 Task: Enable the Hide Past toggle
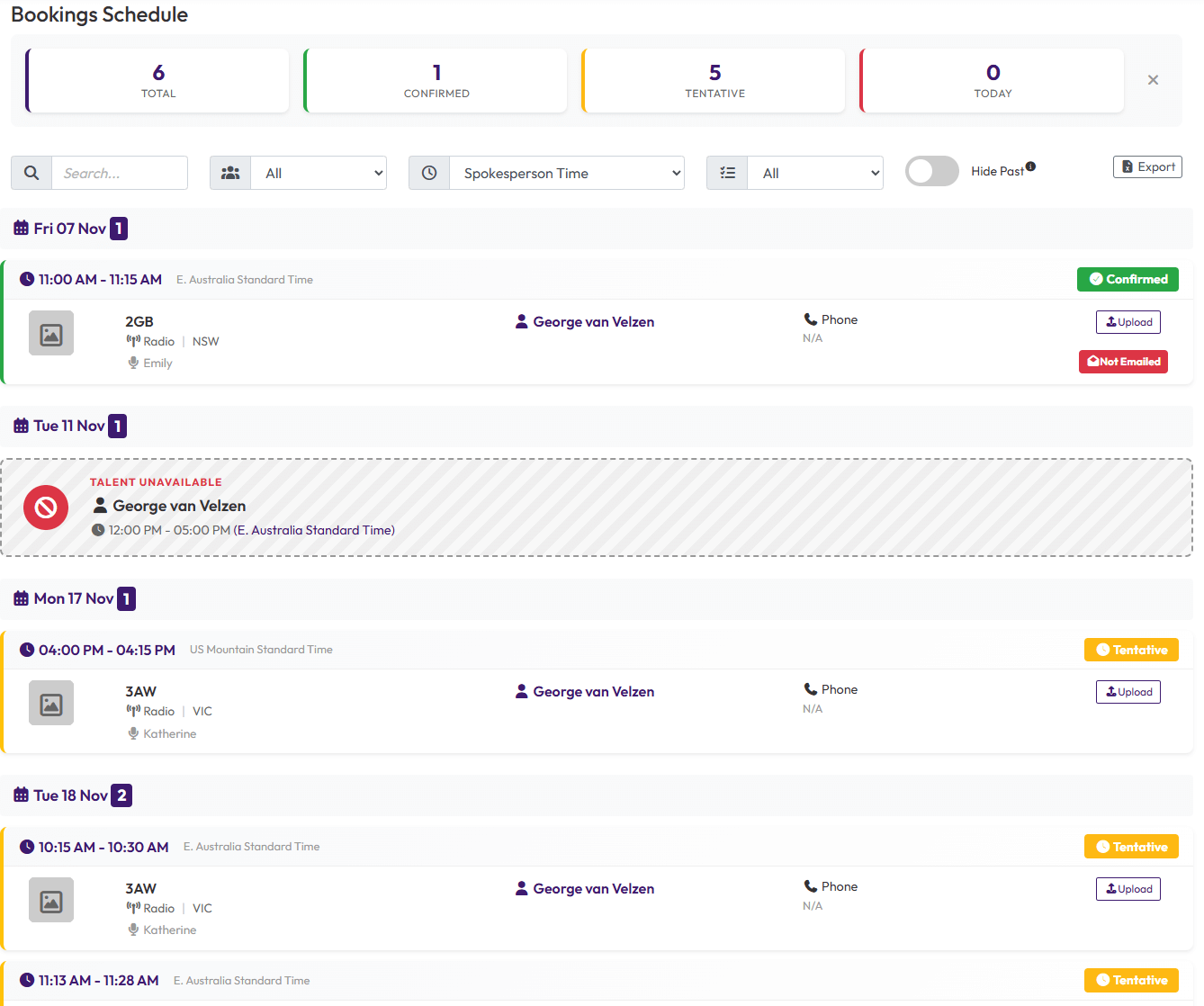click(x=931, y=171)
